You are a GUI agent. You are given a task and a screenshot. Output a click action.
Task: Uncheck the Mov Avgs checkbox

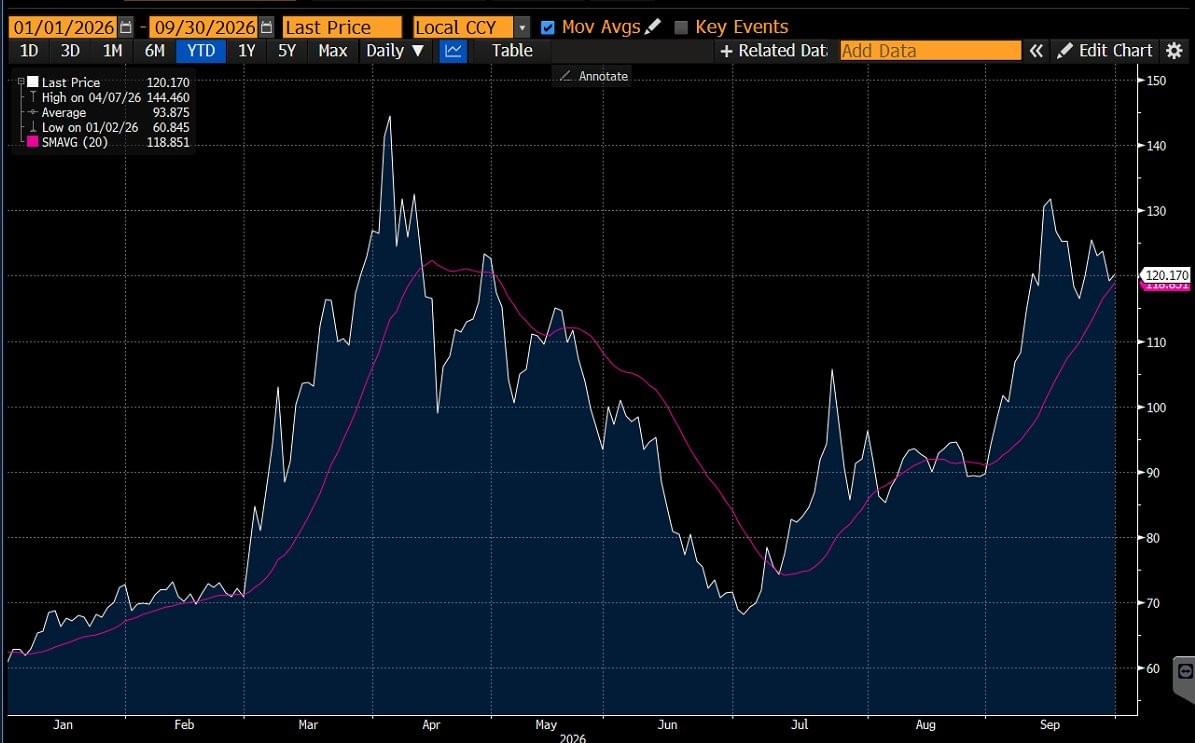547,27
